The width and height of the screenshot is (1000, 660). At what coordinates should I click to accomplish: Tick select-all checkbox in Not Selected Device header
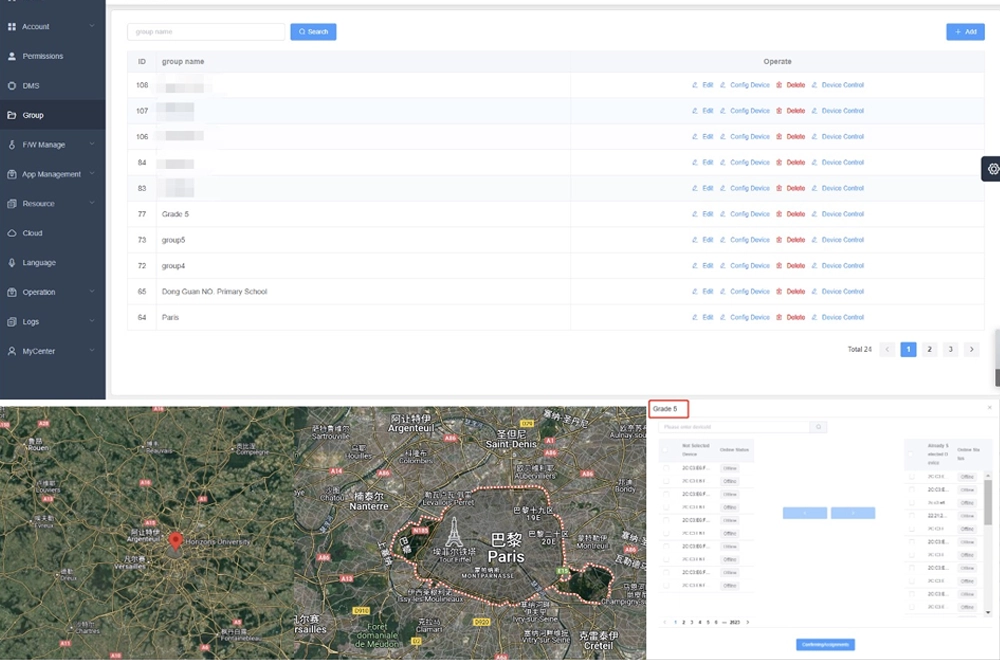point(666,450)
